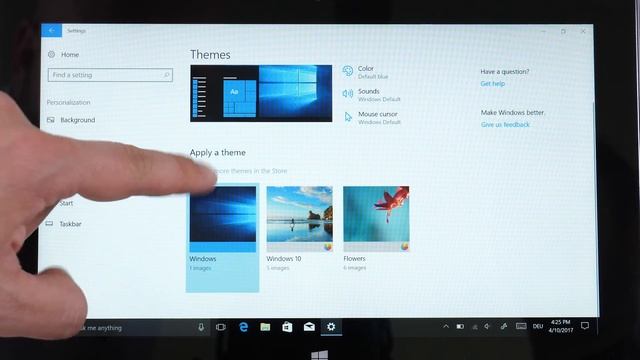Open the Action Center notifications icon

tap(585, 326)
